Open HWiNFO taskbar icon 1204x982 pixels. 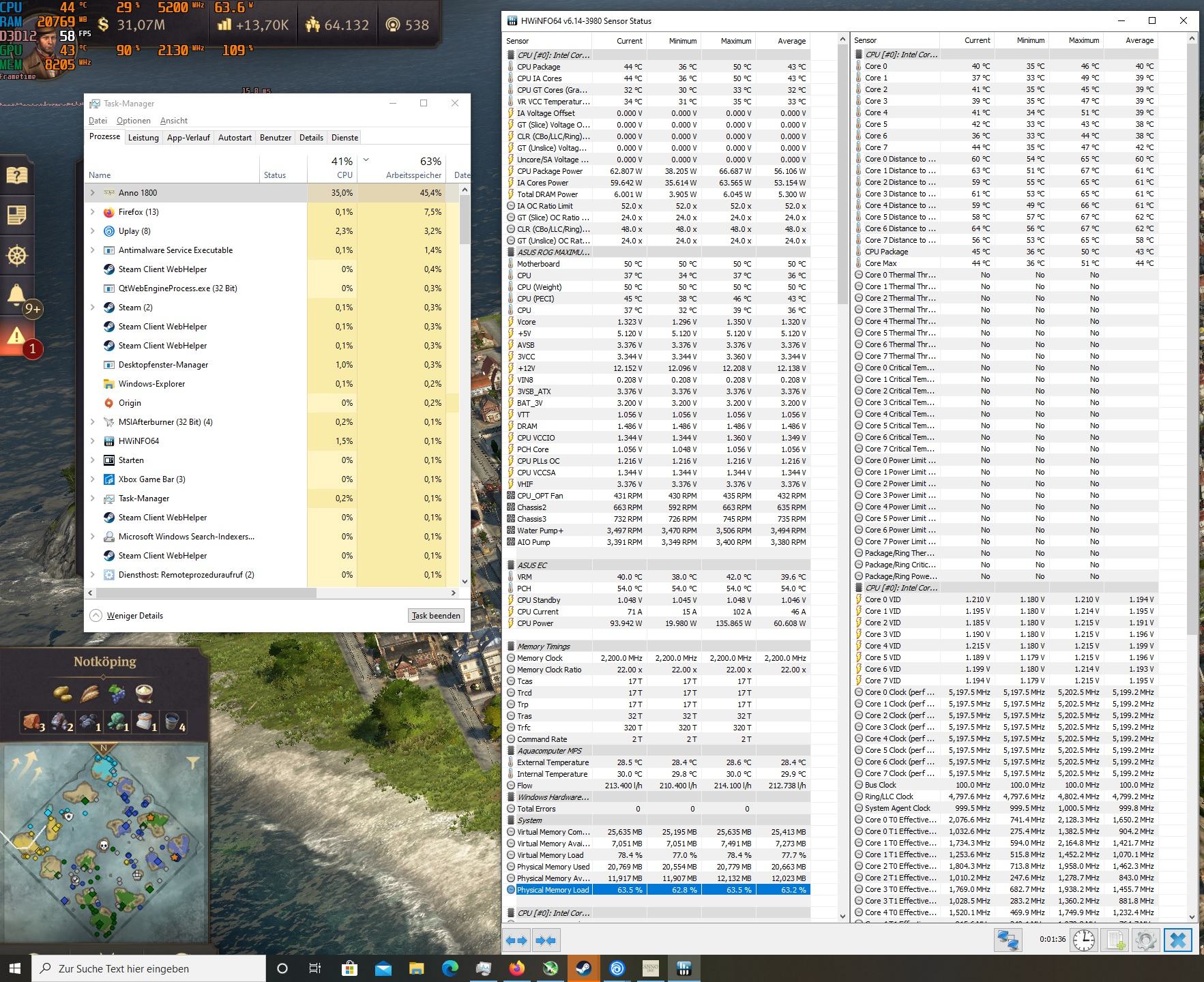[x=684, y=968]
